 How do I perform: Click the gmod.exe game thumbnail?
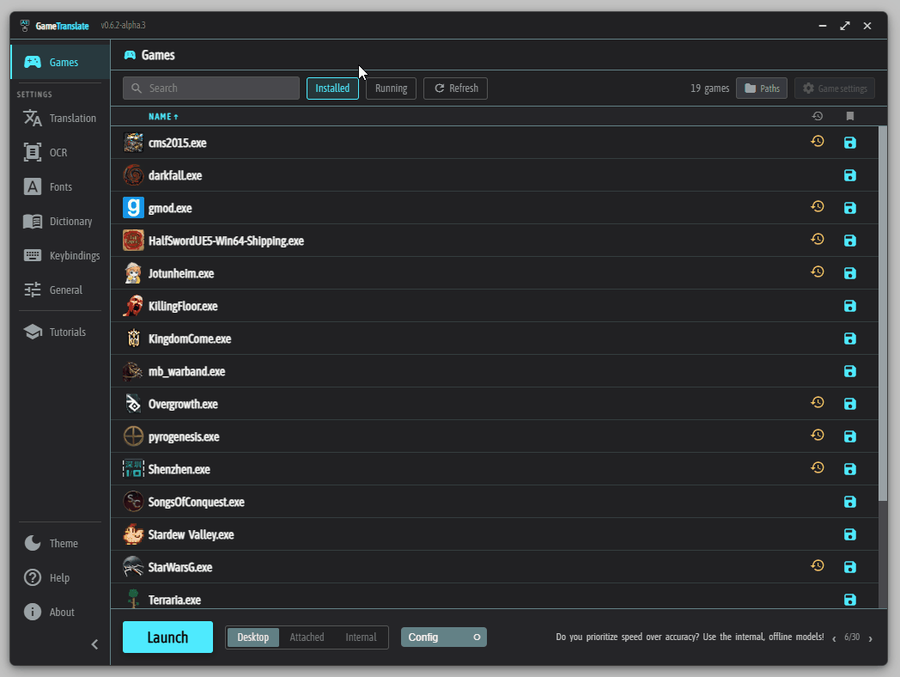pyautogui.click(x=133, y=208)
